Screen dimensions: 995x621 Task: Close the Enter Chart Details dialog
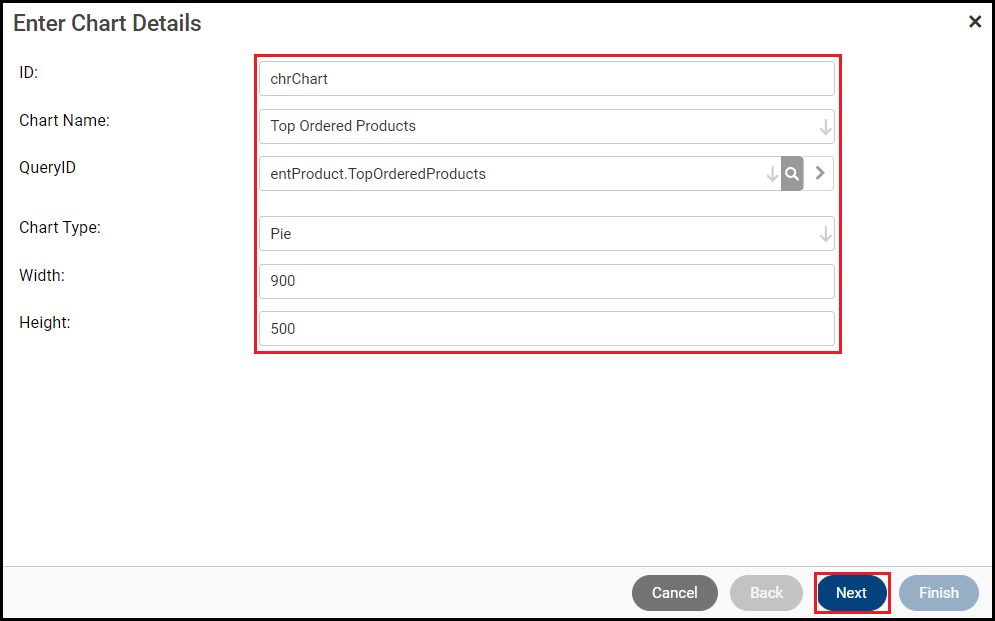[975, 22]
